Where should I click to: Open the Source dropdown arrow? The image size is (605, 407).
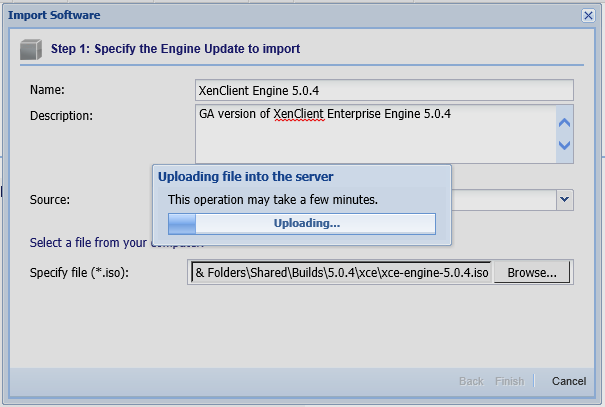click(x=565, y=200)
